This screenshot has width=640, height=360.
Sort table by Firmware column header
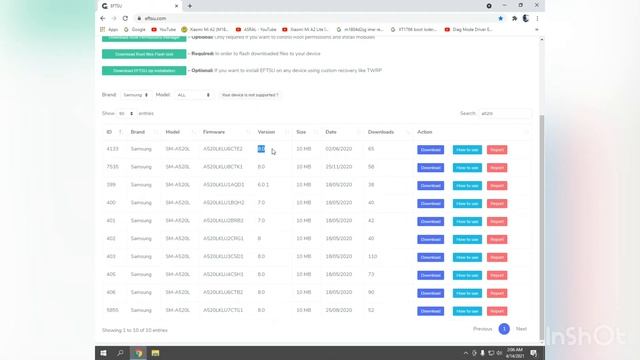coord(226,132)
